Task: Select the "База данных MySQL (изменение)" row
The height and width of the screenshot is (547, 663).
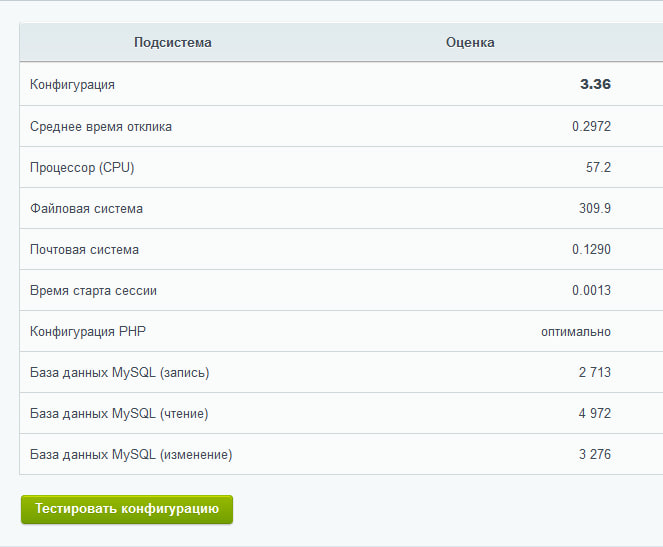Action: click(x=131, y=455)
